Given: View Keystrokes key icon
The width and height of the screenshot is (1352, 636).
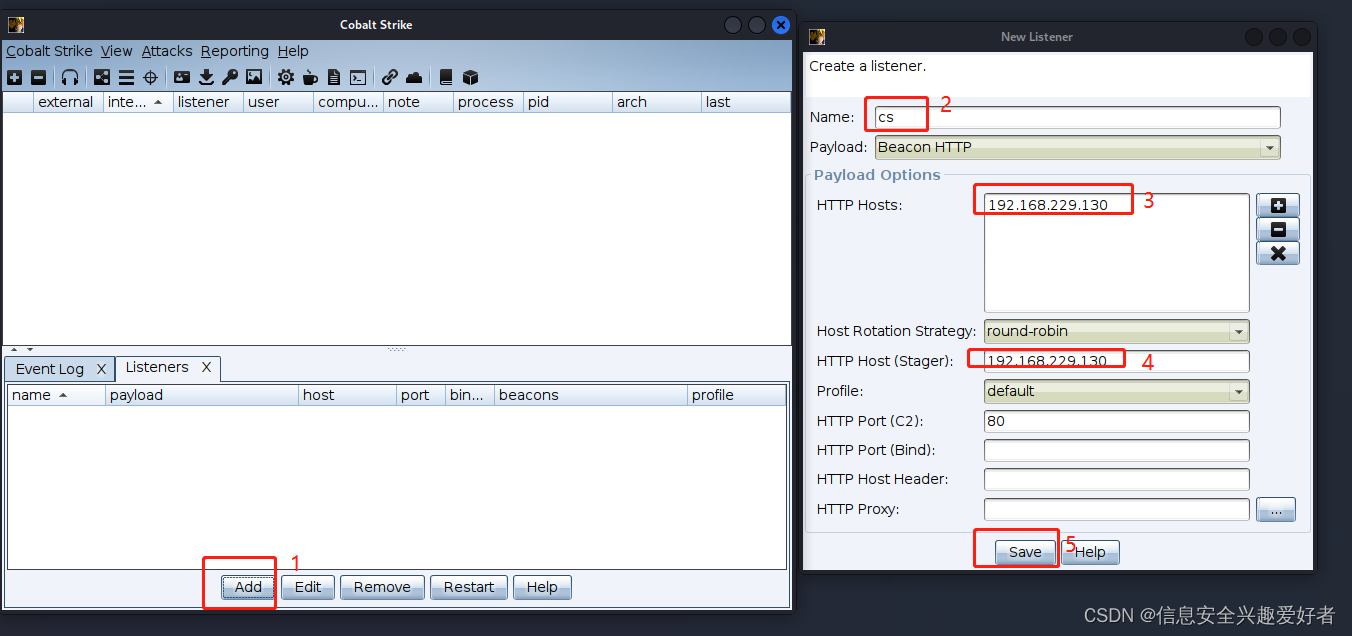Looking at the screenshot, I should [x=230, y=77].
